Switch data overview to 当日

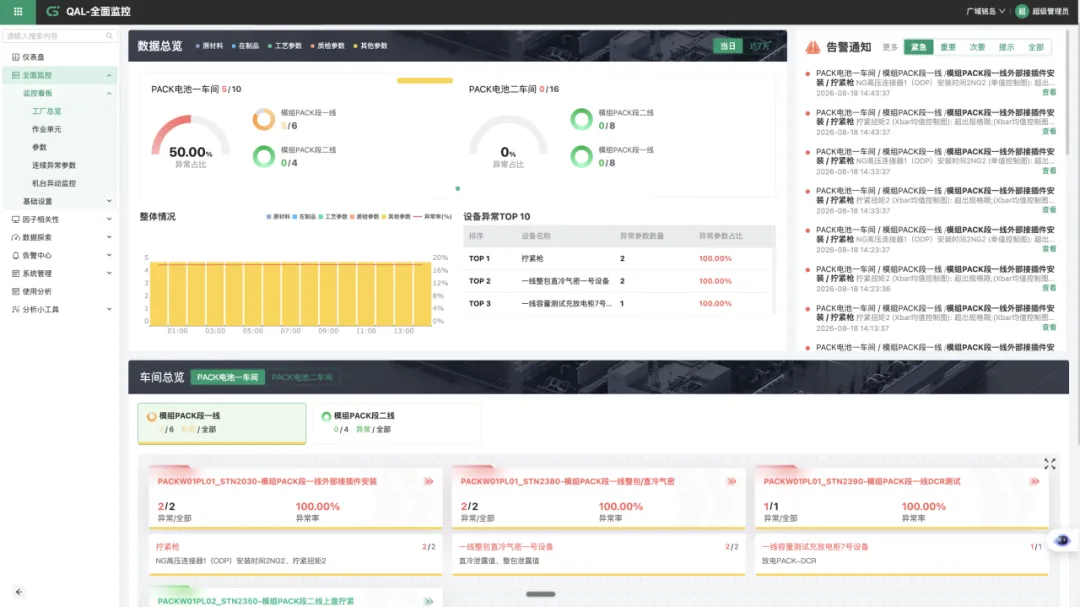pyautogui.click(x=728, y=46)
